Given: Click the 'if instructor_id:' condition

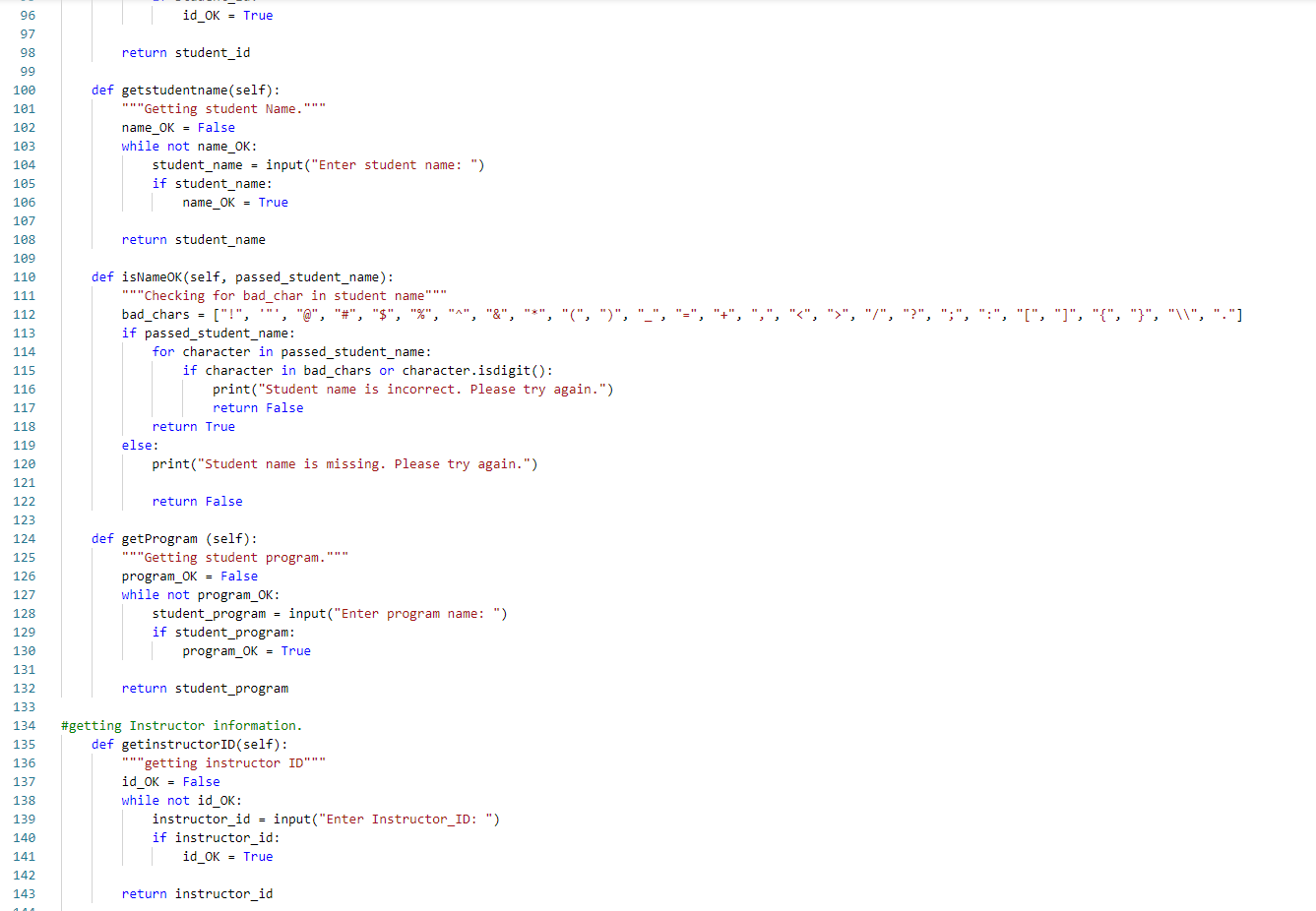Looking at the screenshot, I should click(217, 838).
